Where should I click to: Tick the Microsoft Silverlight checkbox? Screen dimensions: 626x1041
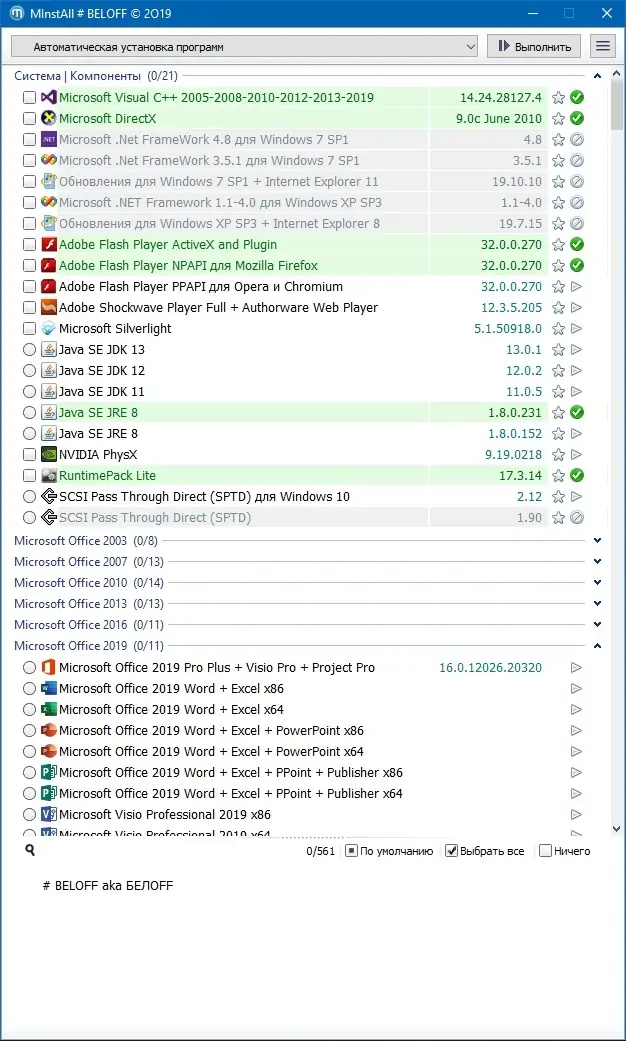point(29,329)
